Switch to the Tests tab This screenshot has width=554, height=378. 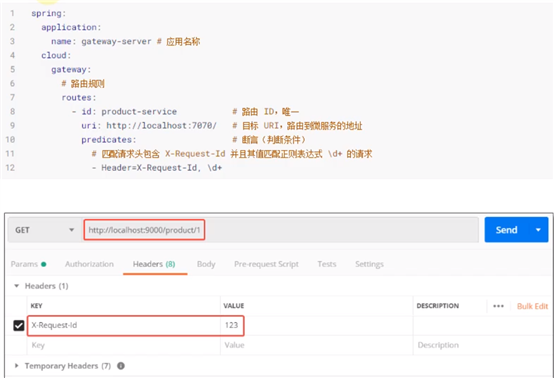tap(327, 264)
